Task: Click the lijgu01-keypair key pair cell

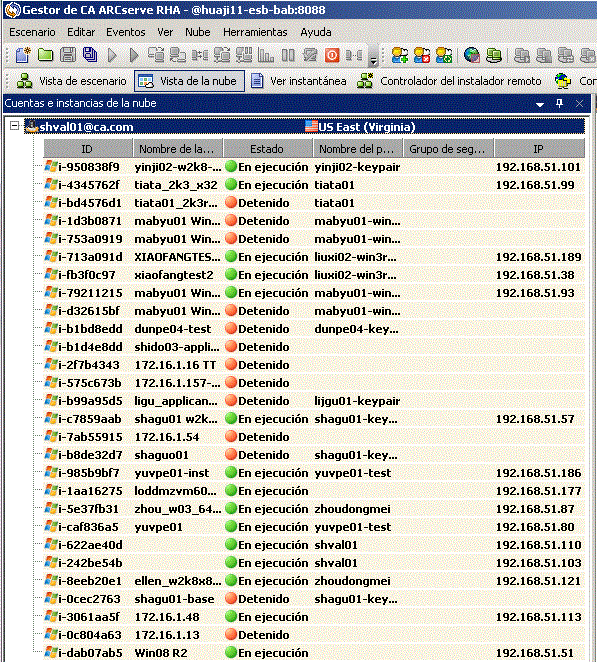Action: point(357,401)
